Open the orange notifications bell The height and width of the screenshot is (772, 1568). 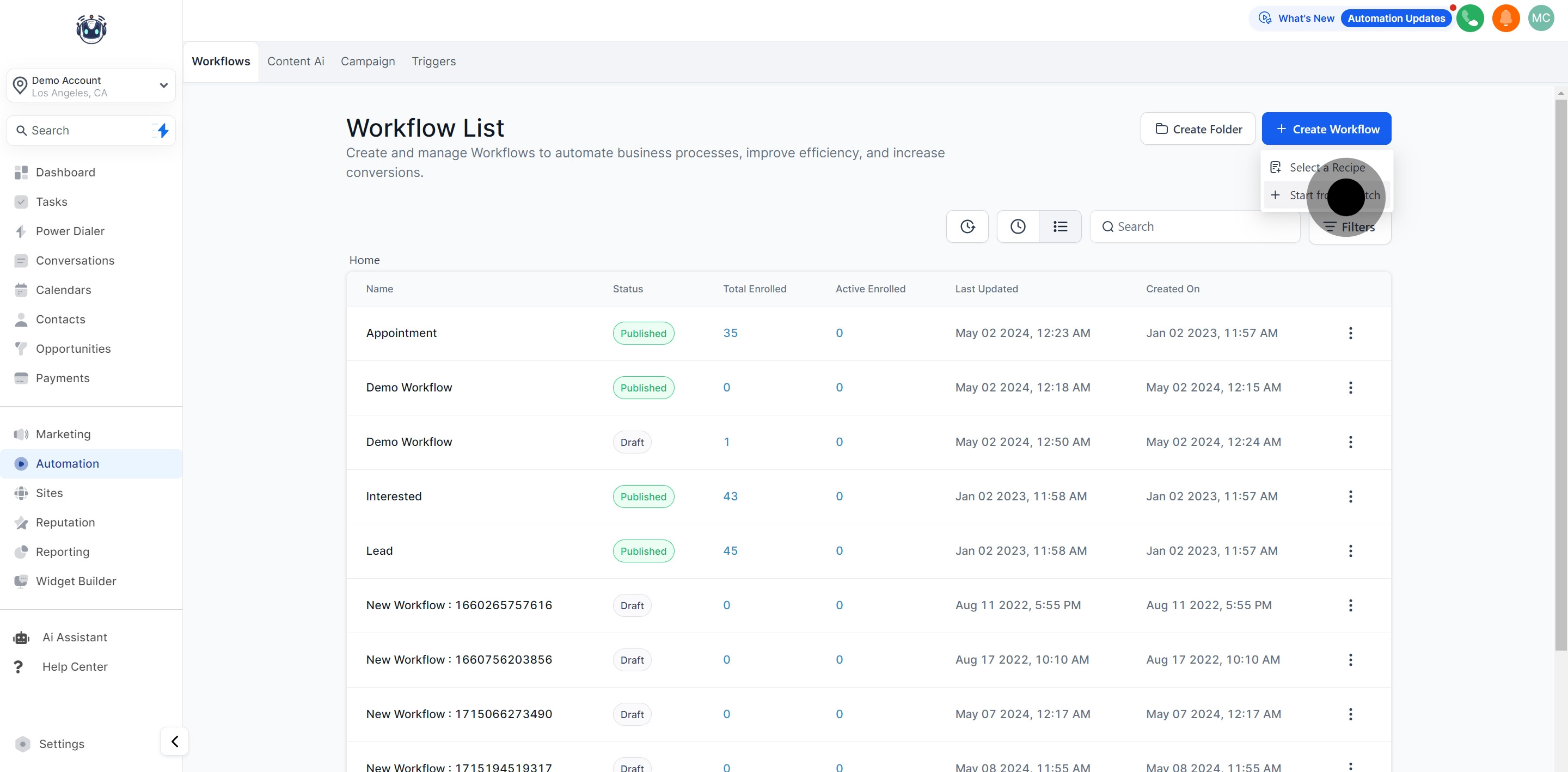click(1505, 19)
